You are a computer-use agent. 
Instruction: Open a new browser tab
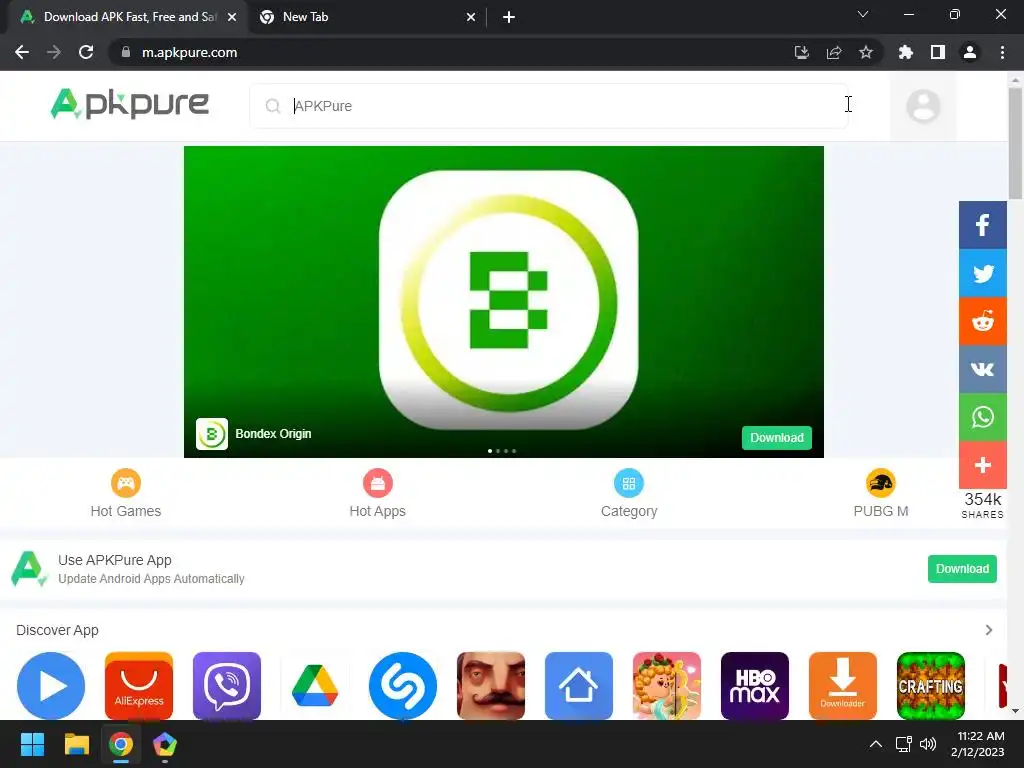[x=509, y=17]
